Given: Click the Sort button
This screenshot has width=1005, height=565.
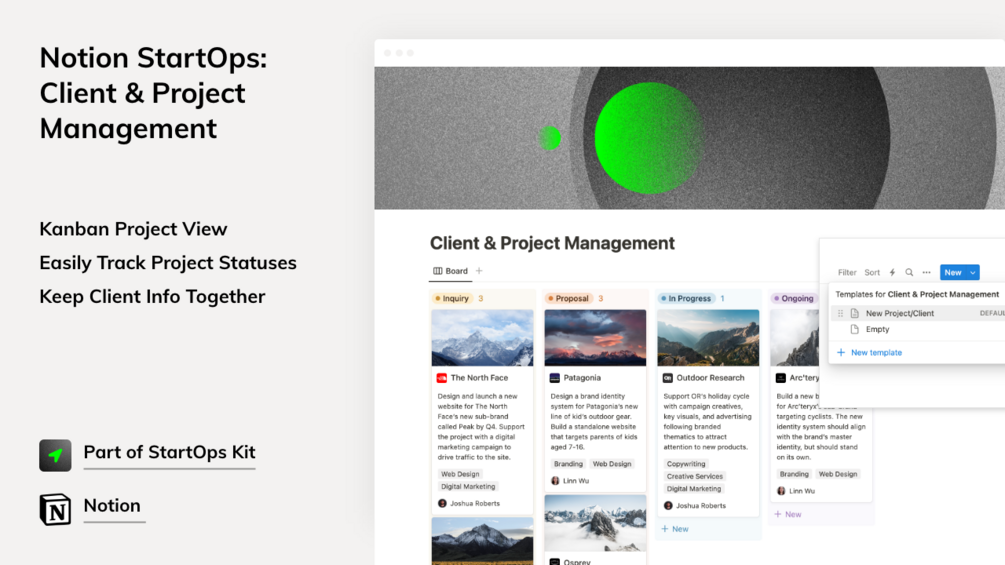Looking at the screenshot, I should 872,272.
